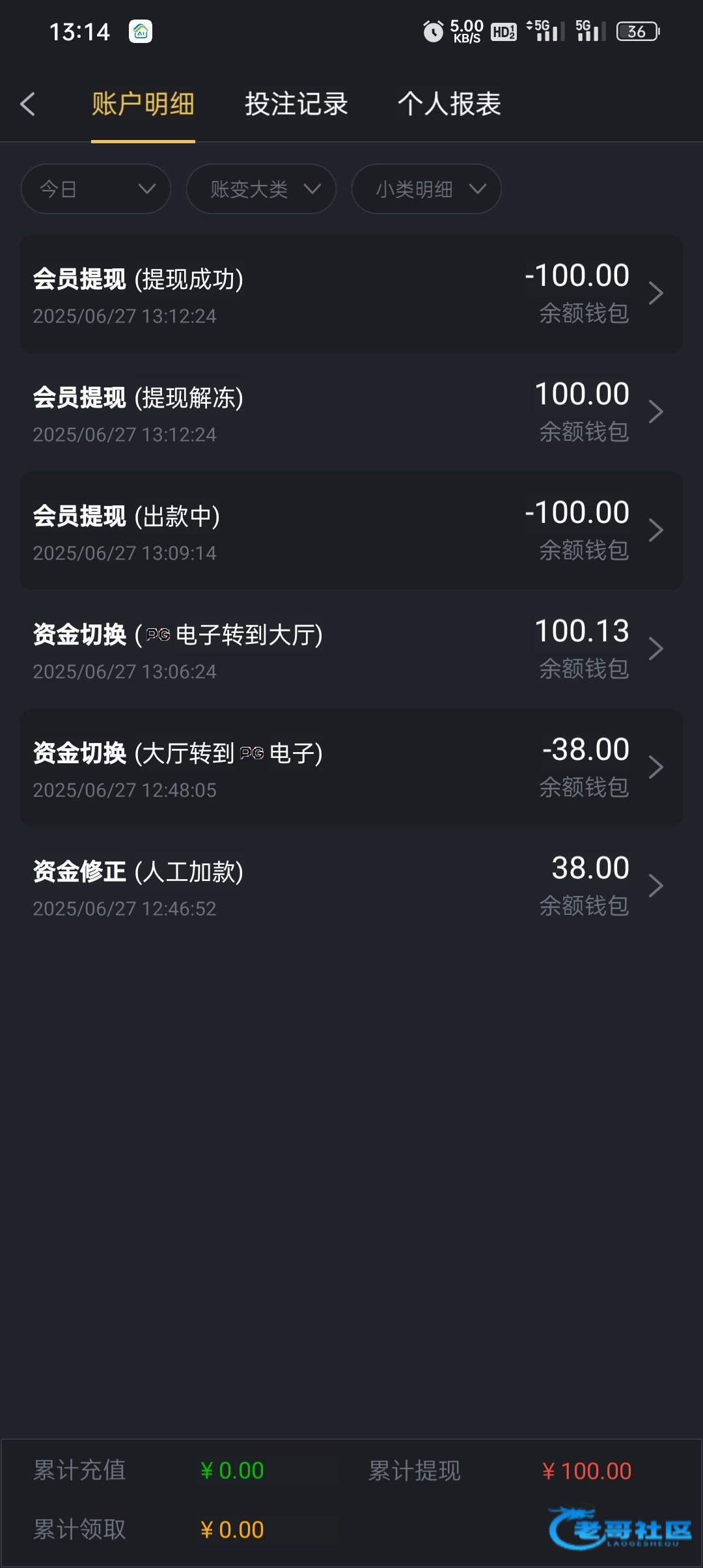The width and height of the screenshot is (703, 1568).
Task: Tap the alarm clock status icon
Action: click(433, 31)
